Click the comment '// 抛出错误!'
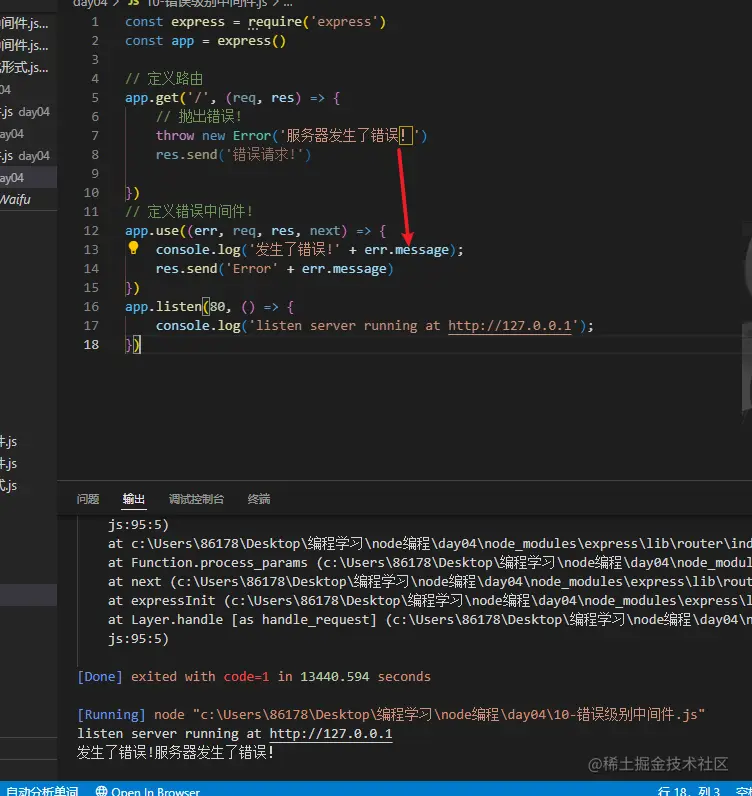This screenshot has height=796, width=752. click(x=199, y=117)
